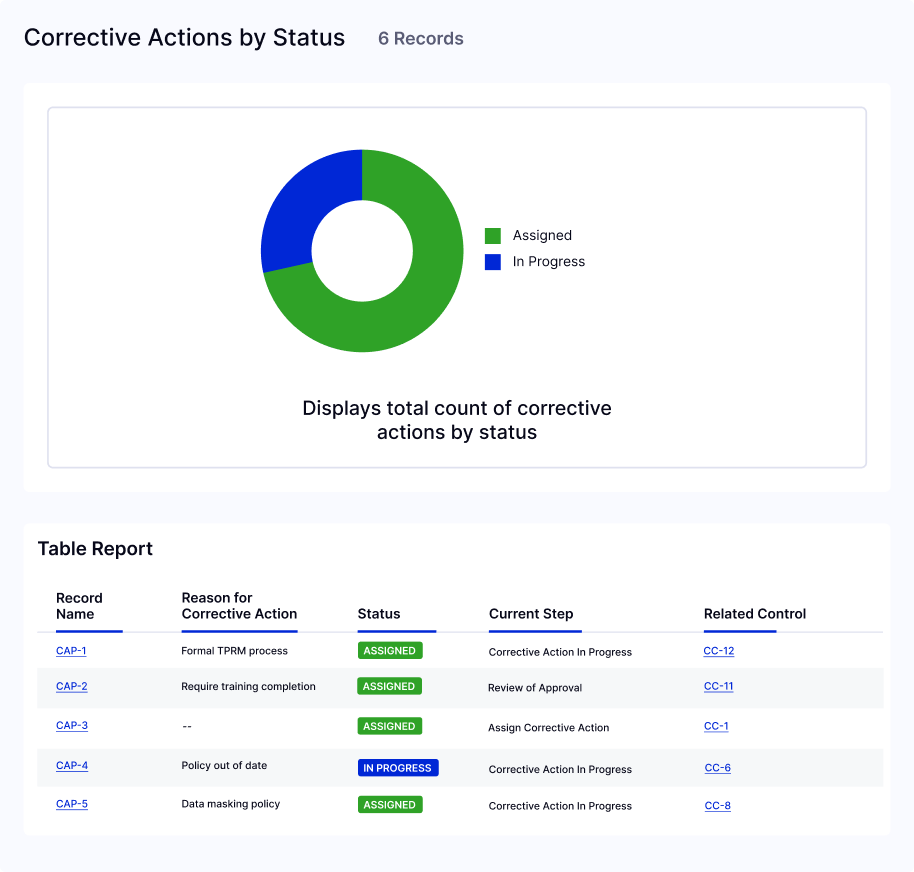Sort by the Record Name column header

point(79,606)
